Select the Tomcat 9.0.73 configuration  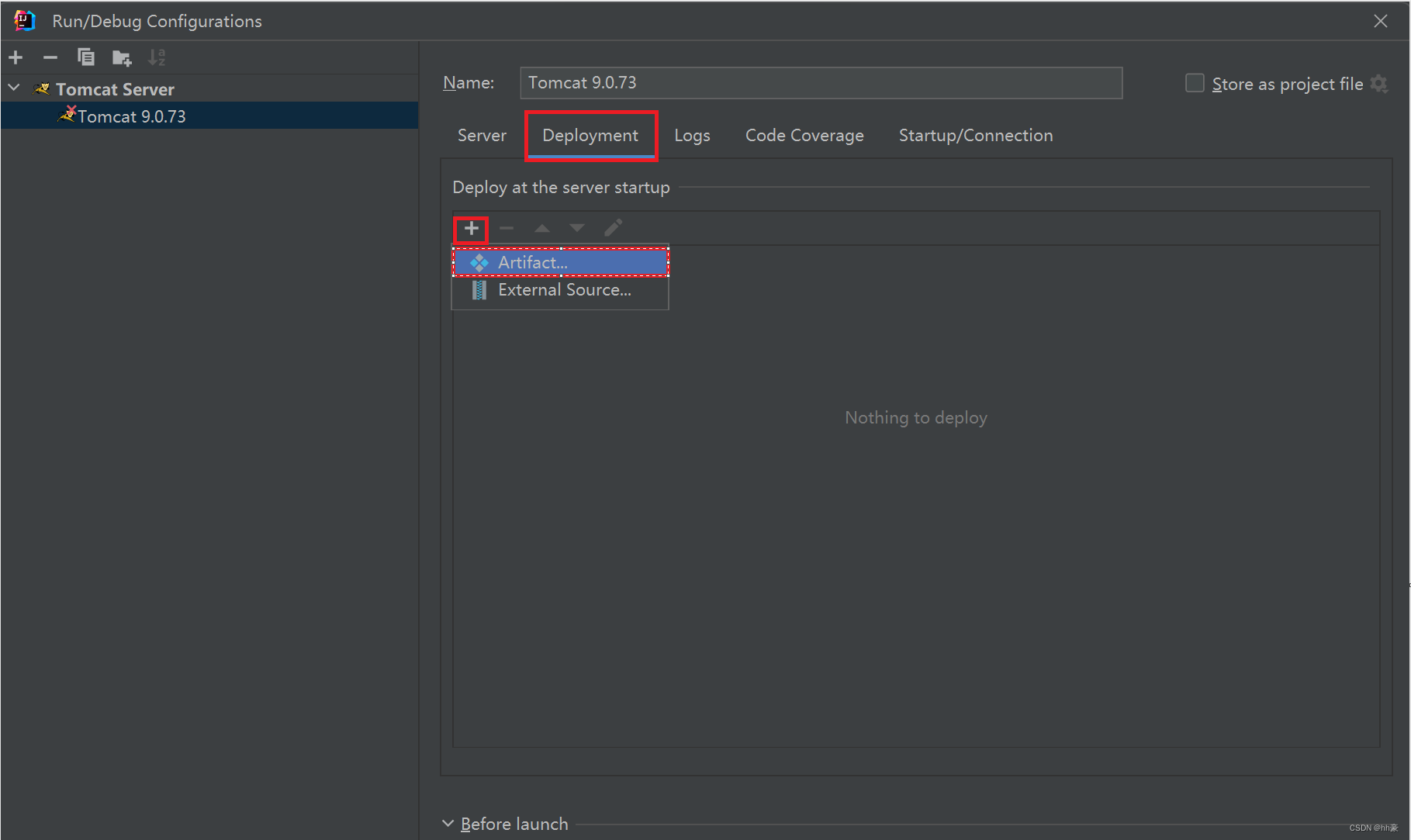pyautogui.click(x=209, y=116)
